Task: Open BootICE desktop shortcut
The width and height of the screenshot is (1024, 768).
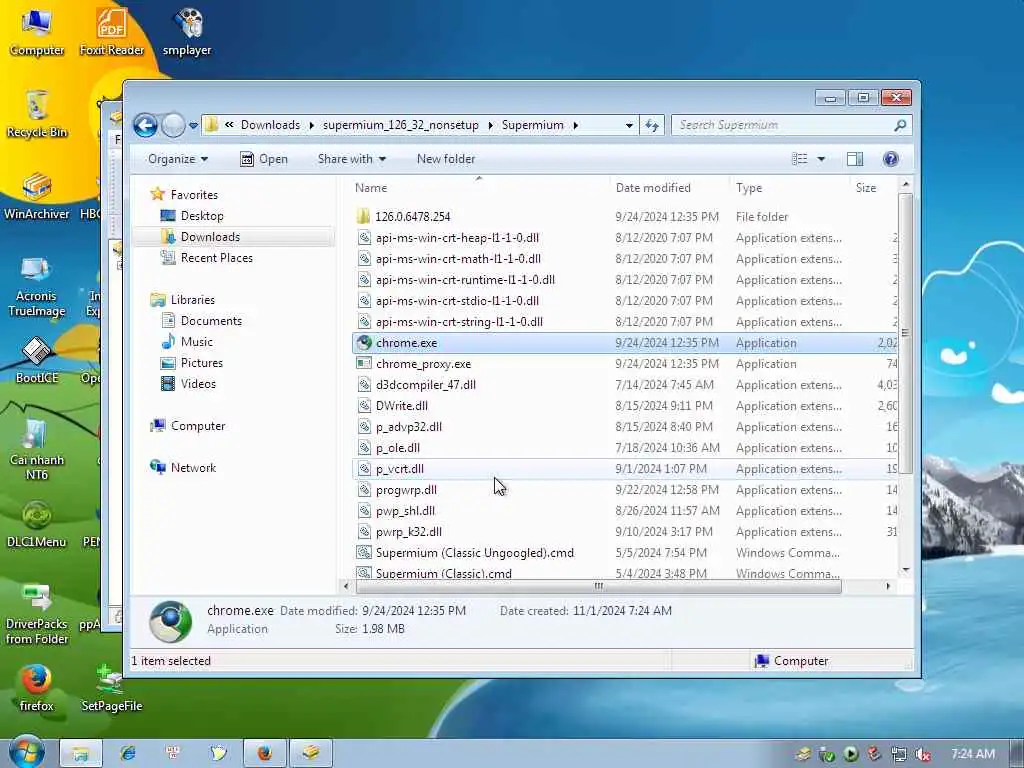Action: click(x=37, y=360)
